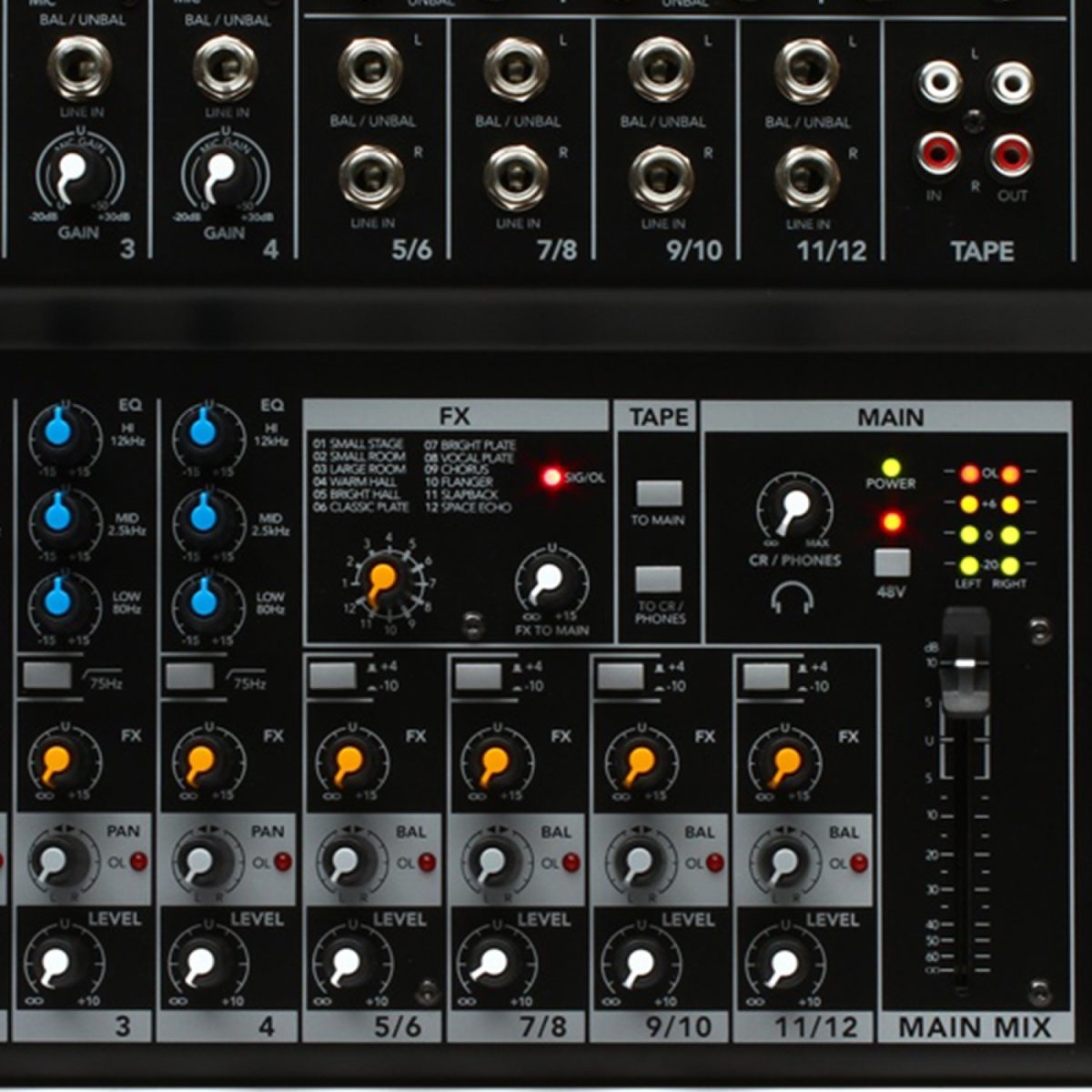Image resolution: width=1092 pixels, height=1092 pixels.
Task: Click the red TAPE IN right RCA jack
Action: (x=938, y=154)
